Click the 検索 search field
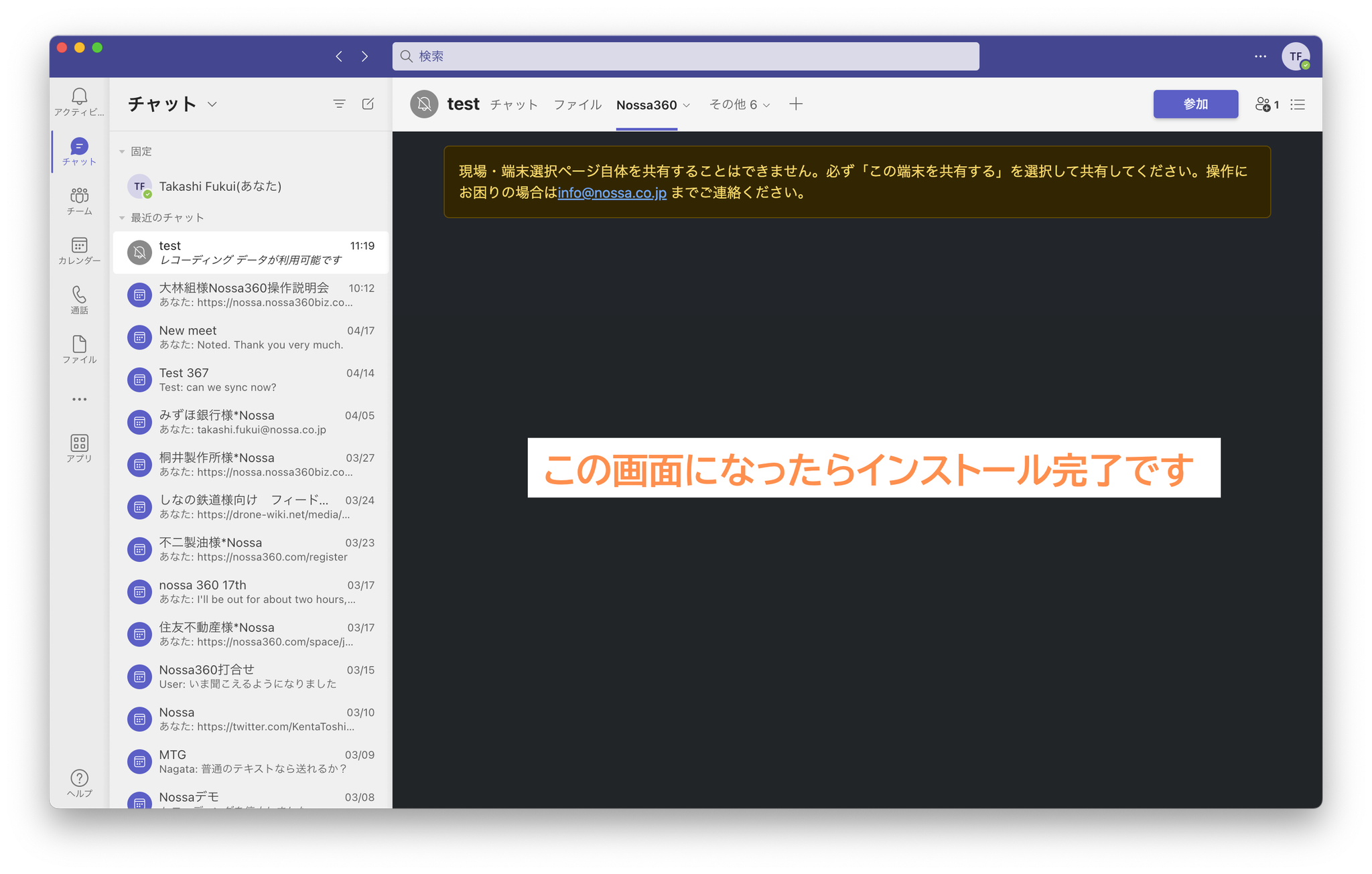Viewport: 1372px width, 874px height. coord(685,56)
